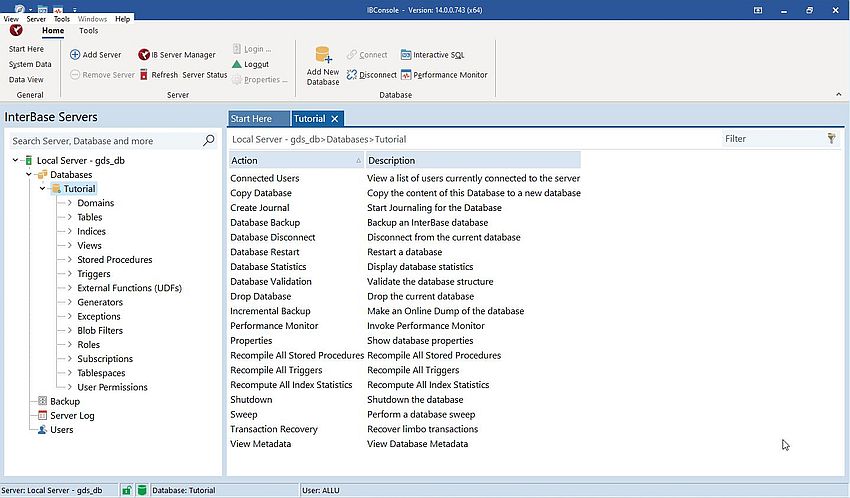Click Start Here in General group
Viewport: 850px width, 498px height.
coord(26,49)
